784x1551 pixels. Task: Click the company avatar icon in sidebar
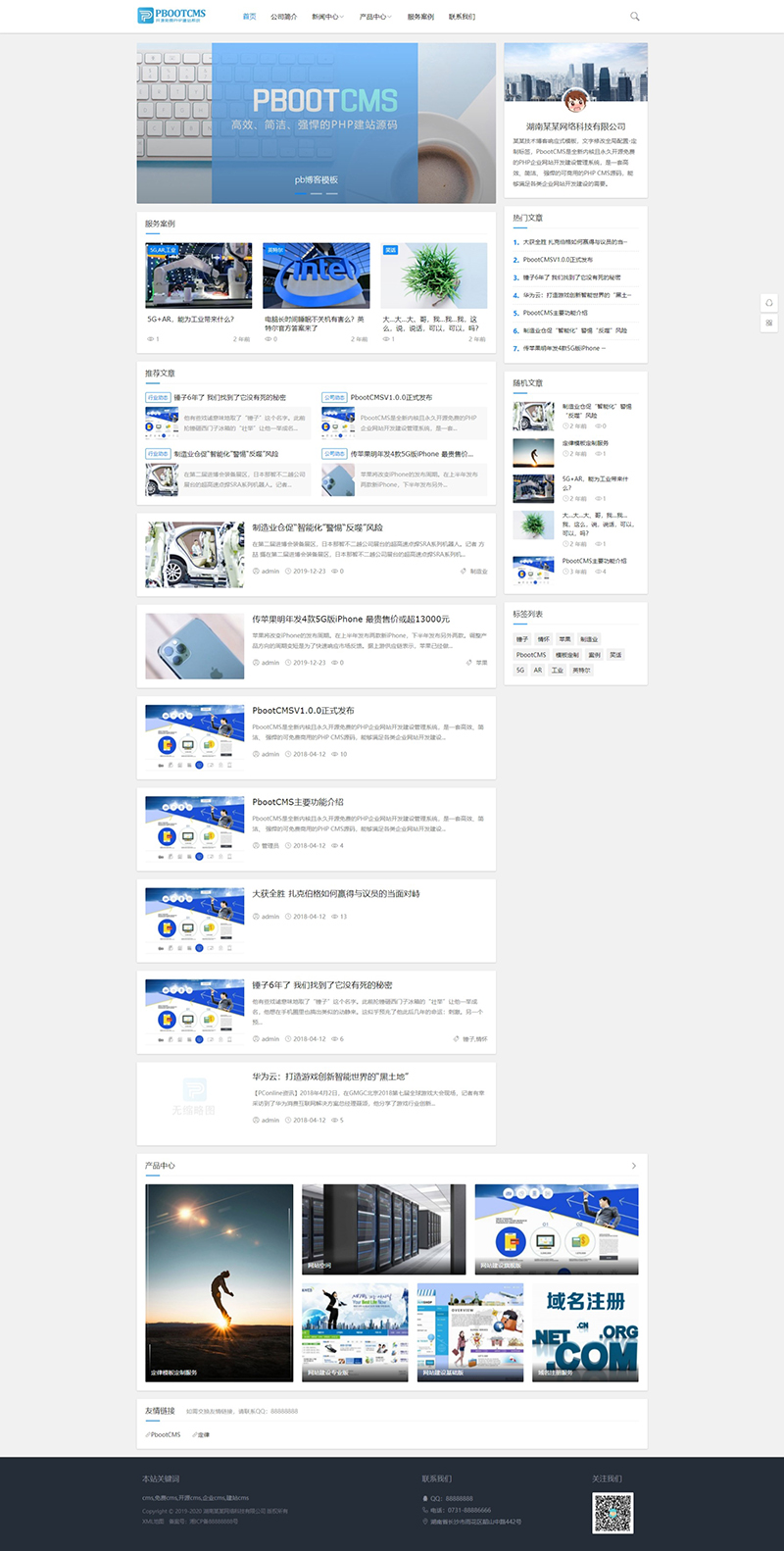[575, 100]
